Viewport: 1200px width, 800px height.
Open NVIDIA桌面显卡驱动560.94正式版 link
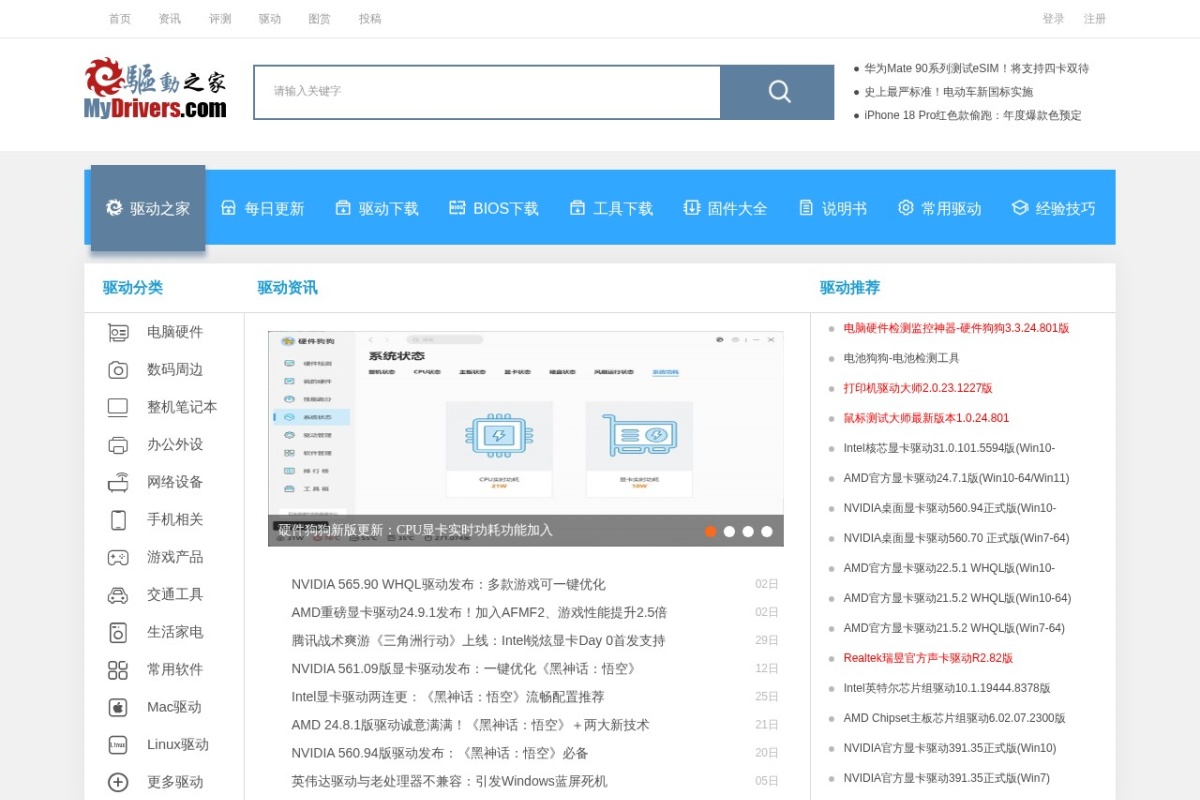[x=949, y=508]
